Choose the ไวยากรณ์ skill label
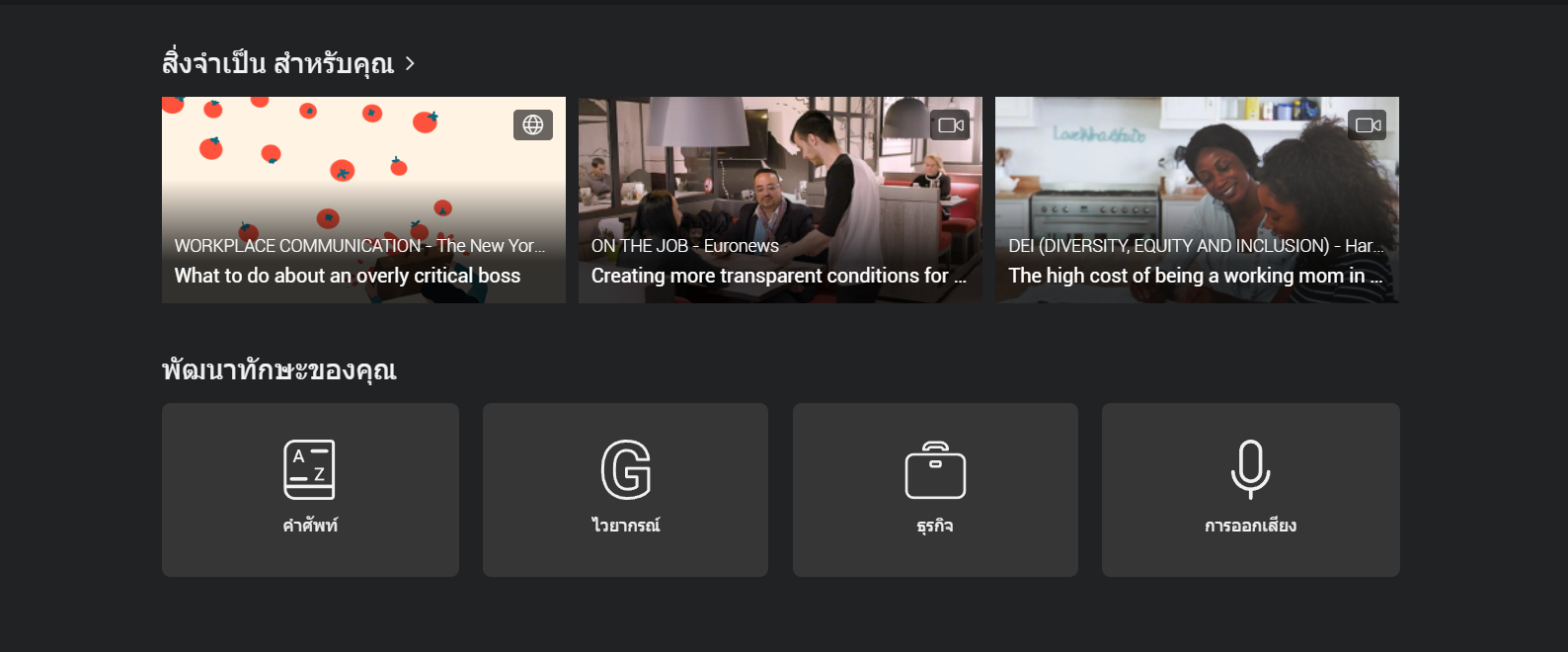Image resolution: width=1568 pixels, height=652 pixels. 626,526
